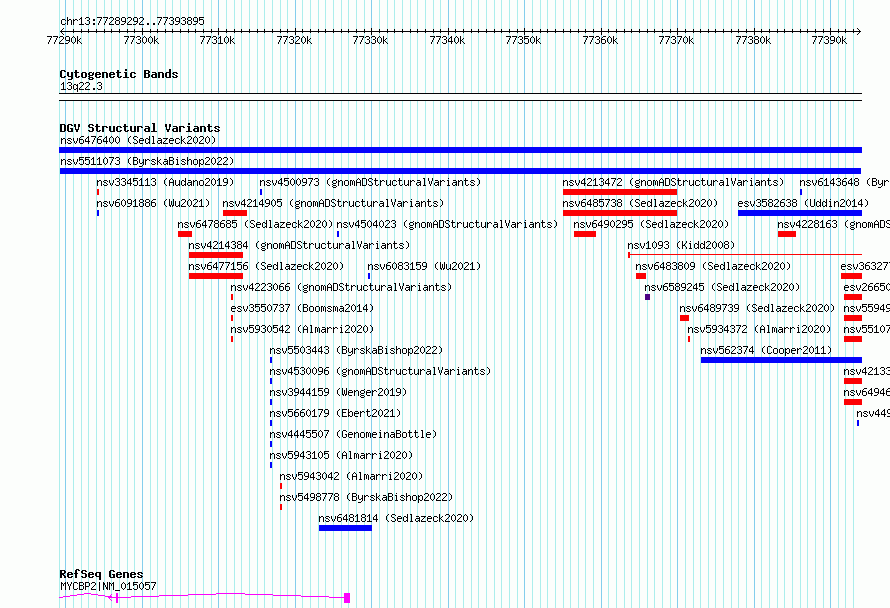This screenshot has width=890, height=608.
Task: Open nsv5943105 (Almarri2020) label
Action: tap(341, 455)
